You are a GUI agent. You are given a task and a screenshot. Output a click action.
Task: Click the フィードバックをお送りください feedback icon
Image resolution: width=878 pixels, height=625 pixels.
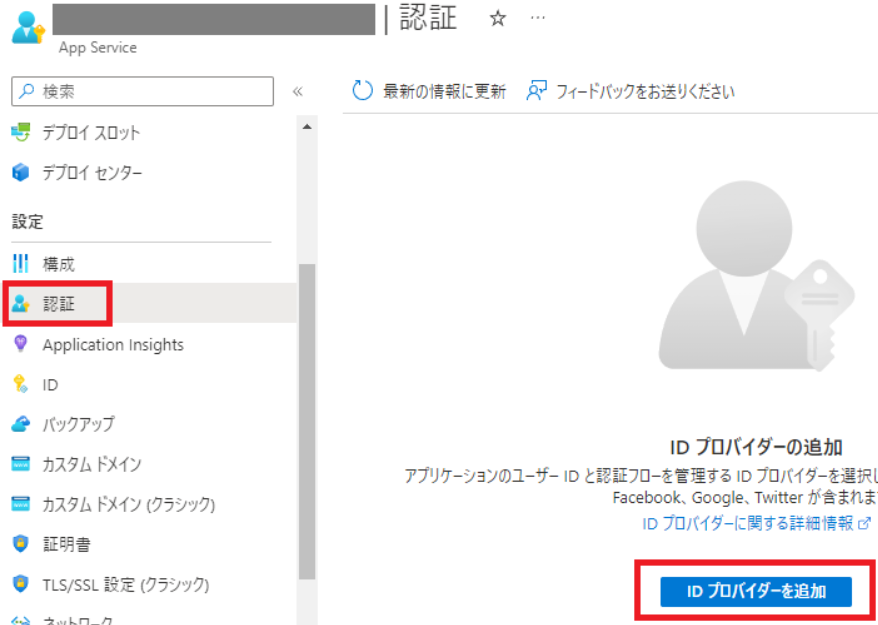coord(537,91)
